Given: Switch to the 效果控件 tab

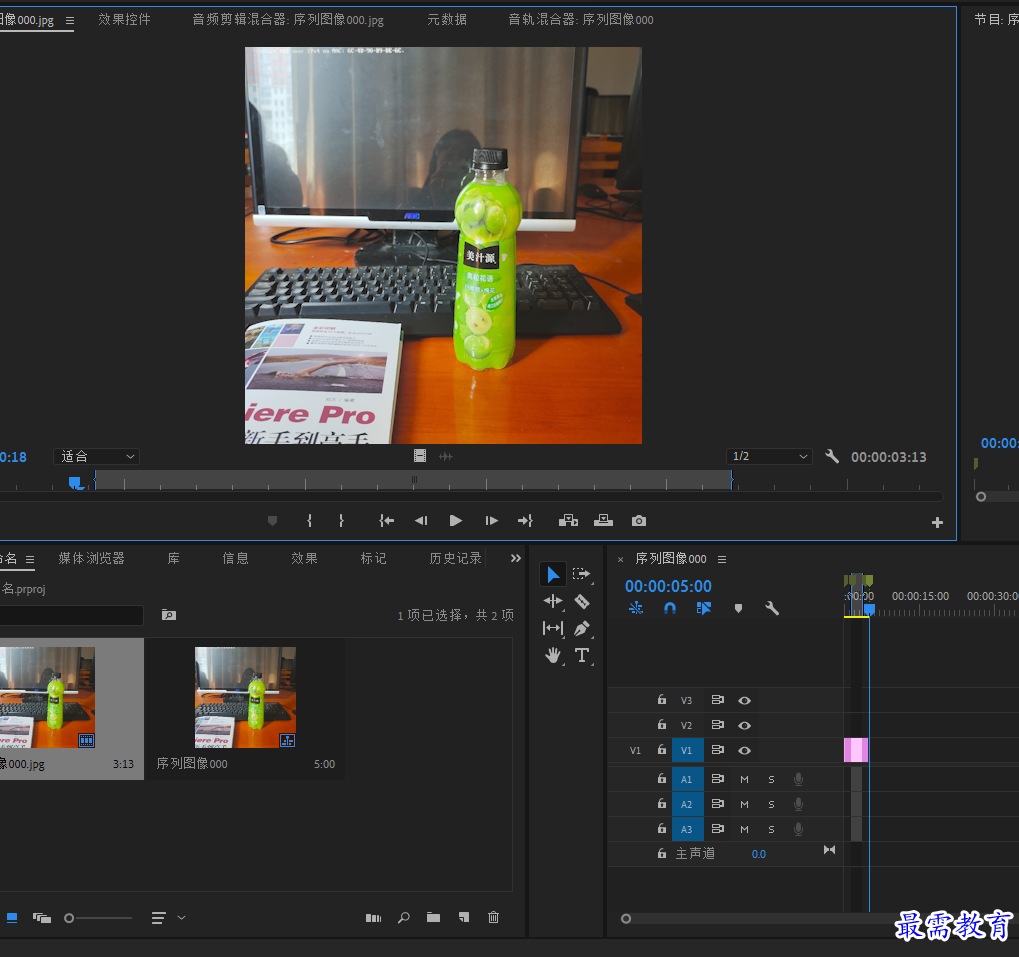Looking at the screenshot, I should (x=124, y=19).
